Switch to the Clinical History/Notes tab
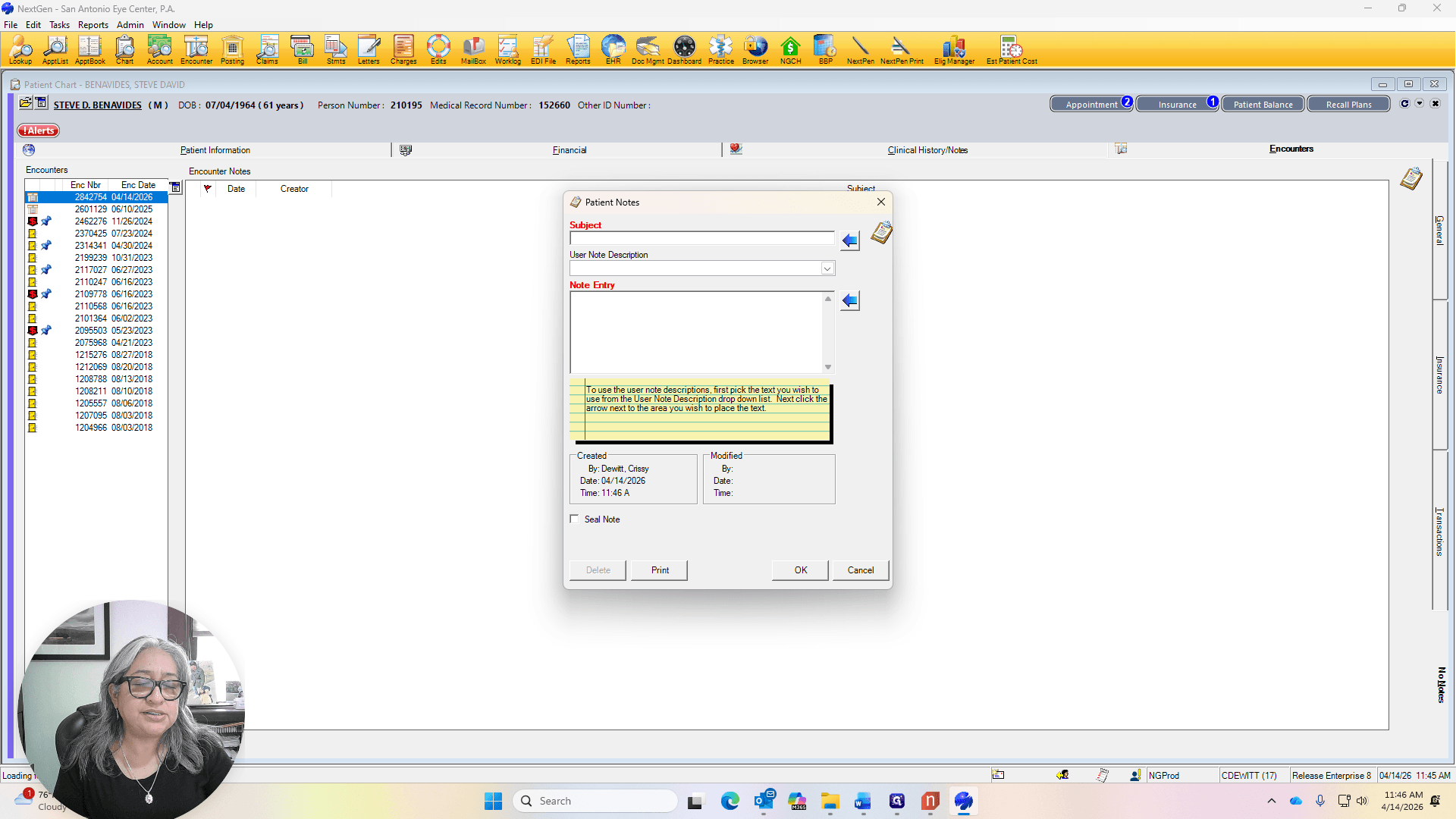The height and width of the screenshot is (819, 1456). pyautogui.click(x=927, y=150)
